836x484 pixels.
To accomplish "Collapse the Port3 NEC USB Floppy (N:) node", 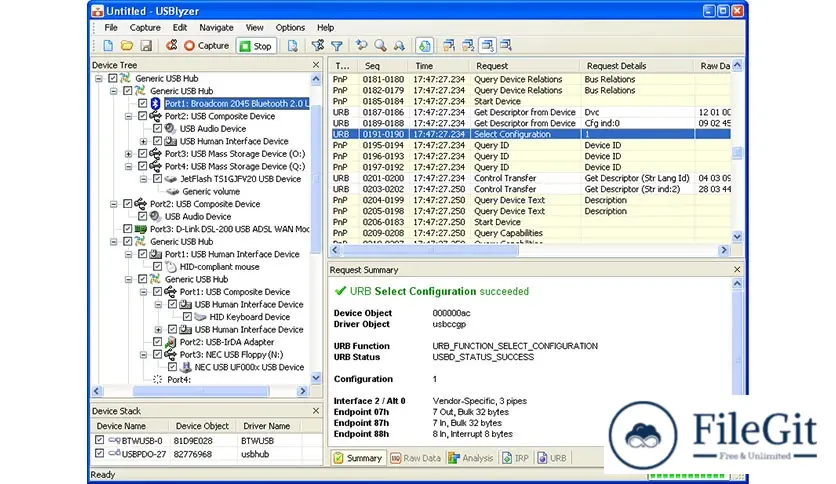I will 143,354.
